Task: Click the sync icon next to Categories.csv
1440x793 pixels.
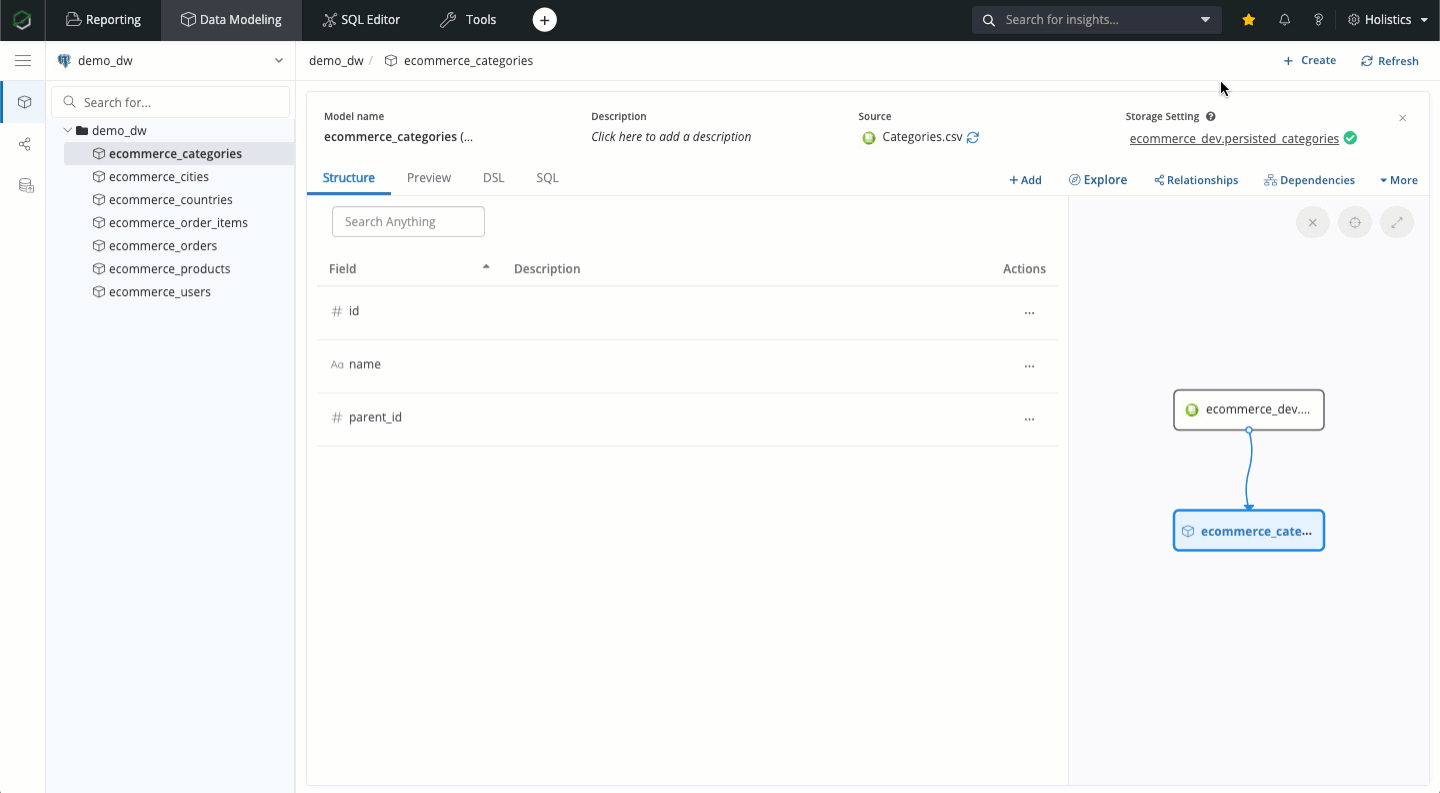Action: tap(973, 138)
